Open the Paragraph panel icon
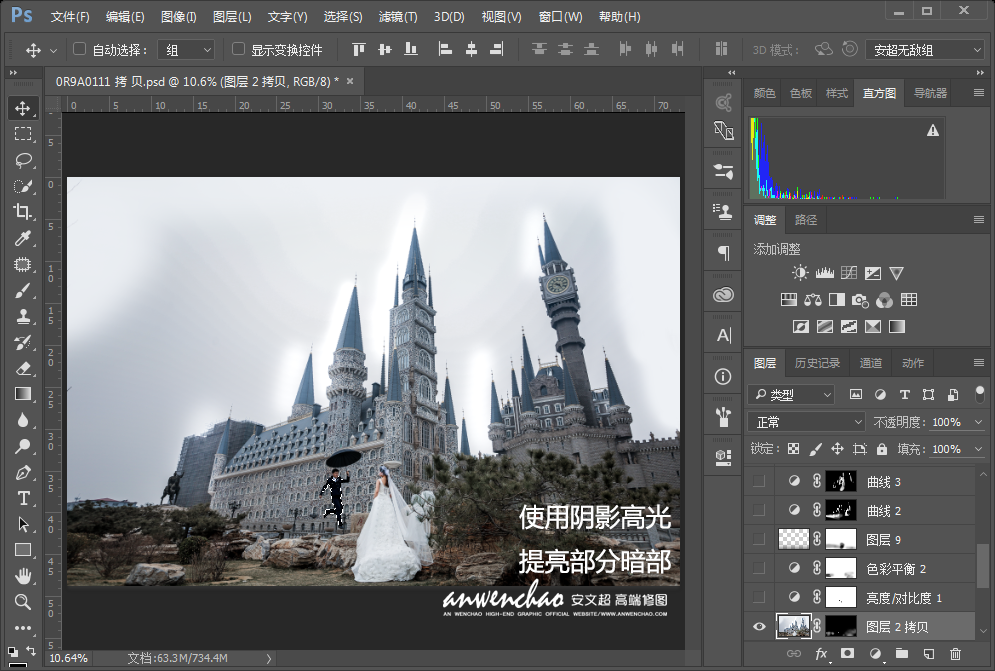Image resolution: width=995 pixels, height=671 pixels. tap(723, 253)
